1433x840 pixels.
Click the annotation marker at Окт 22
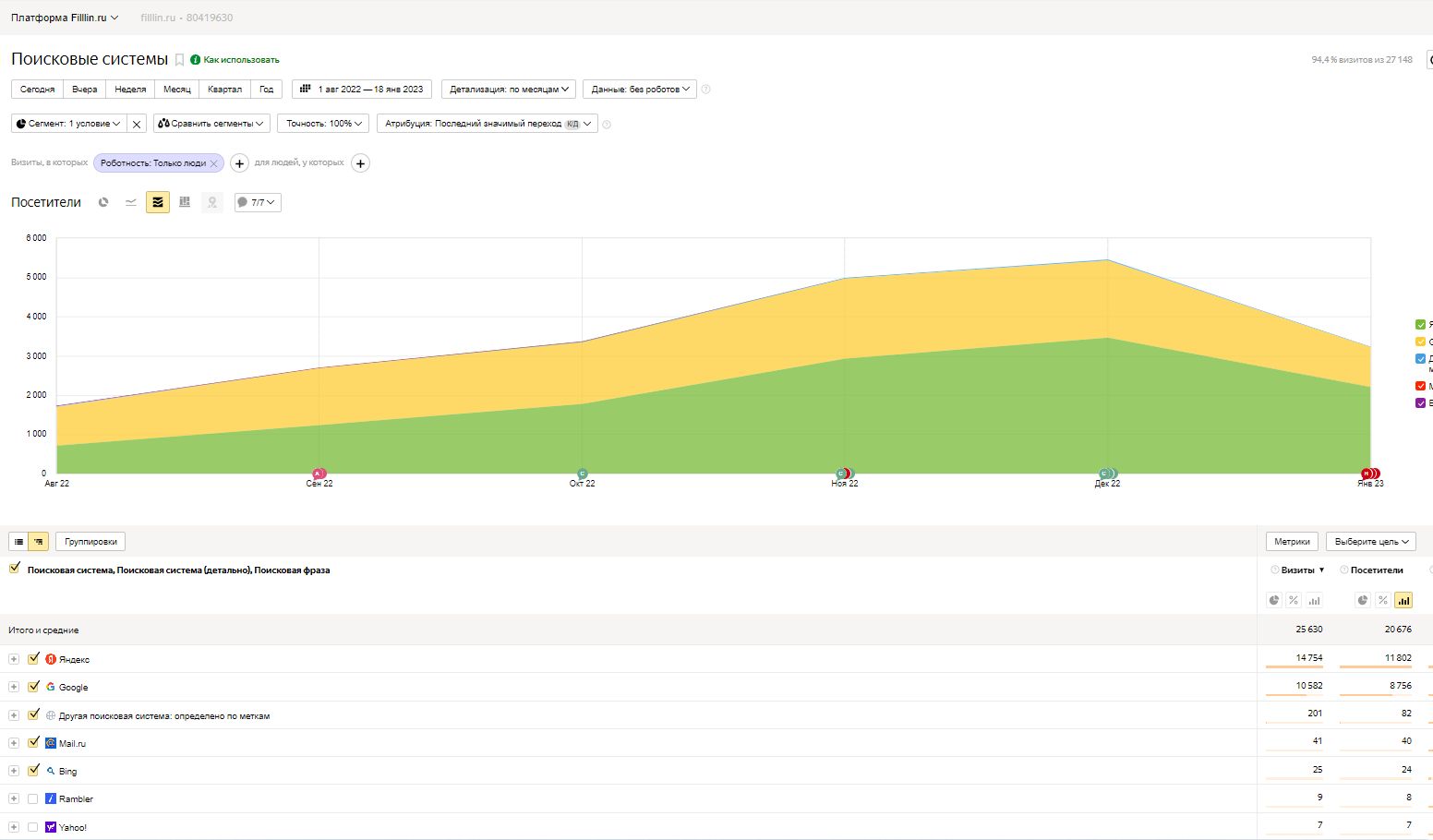point(582,474)
